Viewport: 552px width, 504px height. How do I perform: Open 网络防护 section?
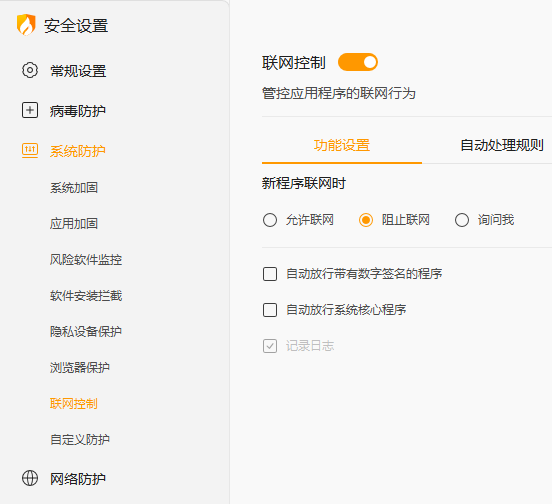pos(78,479)
